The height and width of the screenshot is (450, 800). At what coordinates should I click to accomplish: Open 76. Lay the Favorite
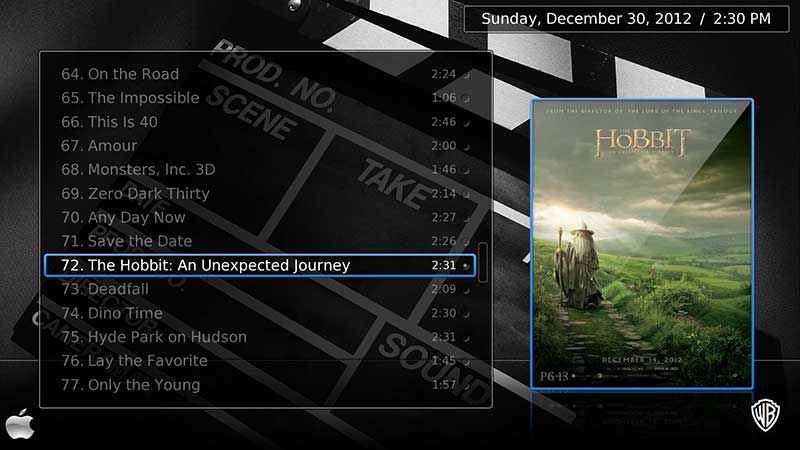[x=260, y=361]
